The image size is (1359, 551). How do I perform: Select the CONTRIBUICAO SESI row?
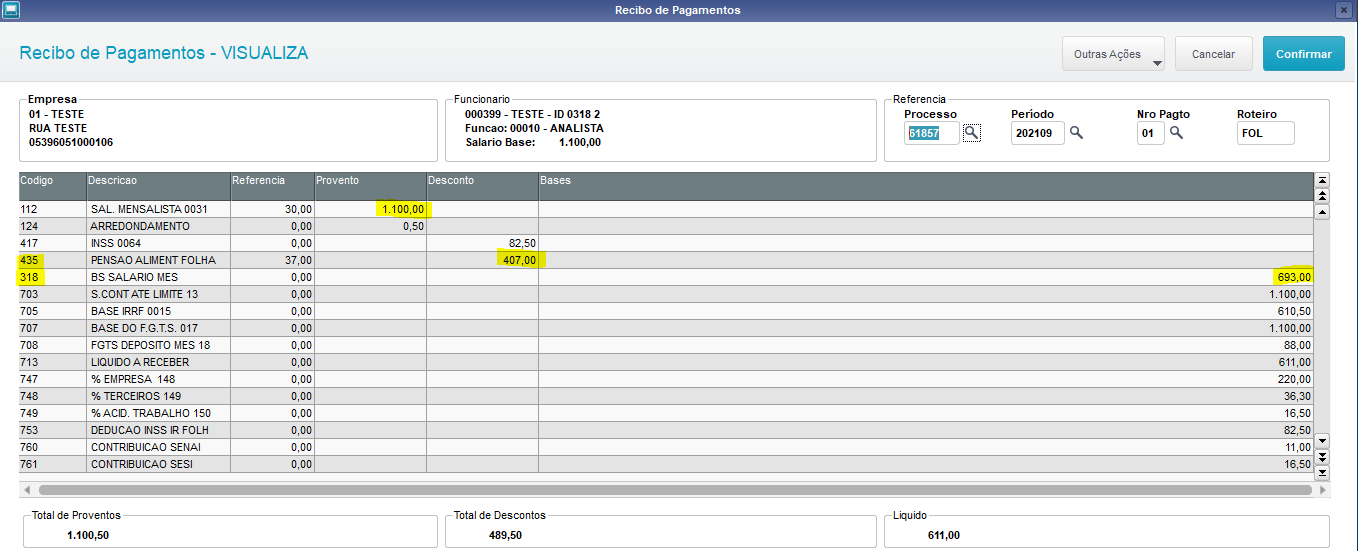pos(666,464)
